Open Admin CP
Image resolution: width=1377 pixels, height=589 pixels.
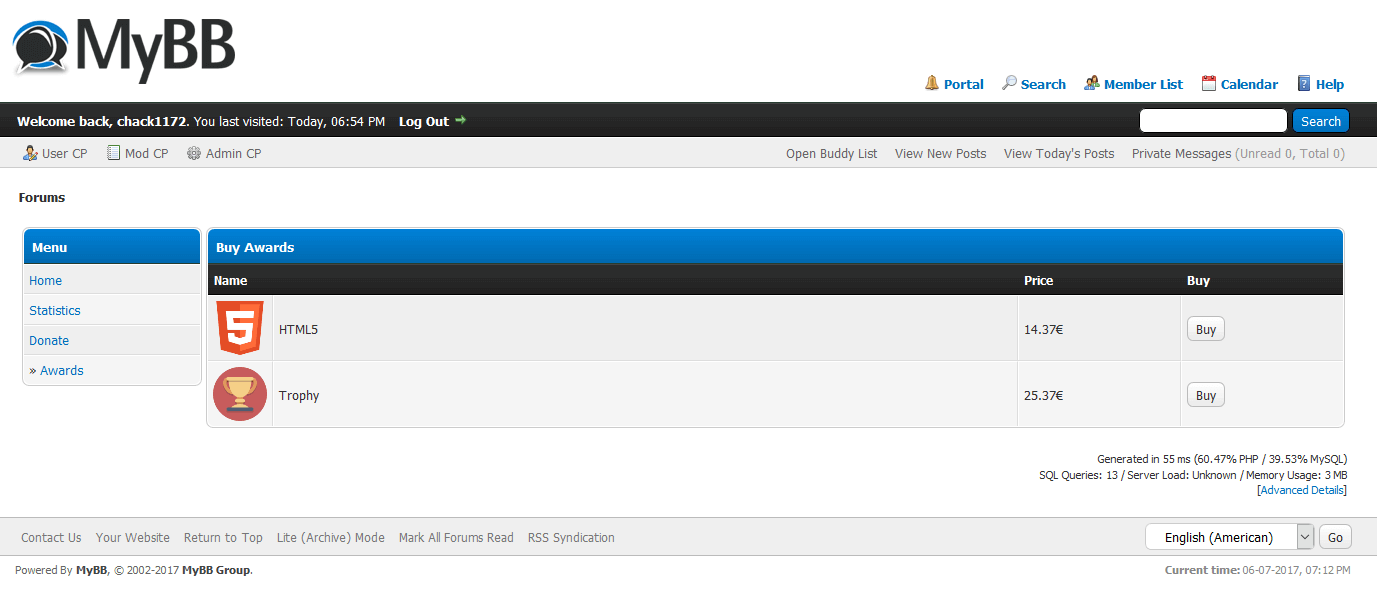pos(233,153)
